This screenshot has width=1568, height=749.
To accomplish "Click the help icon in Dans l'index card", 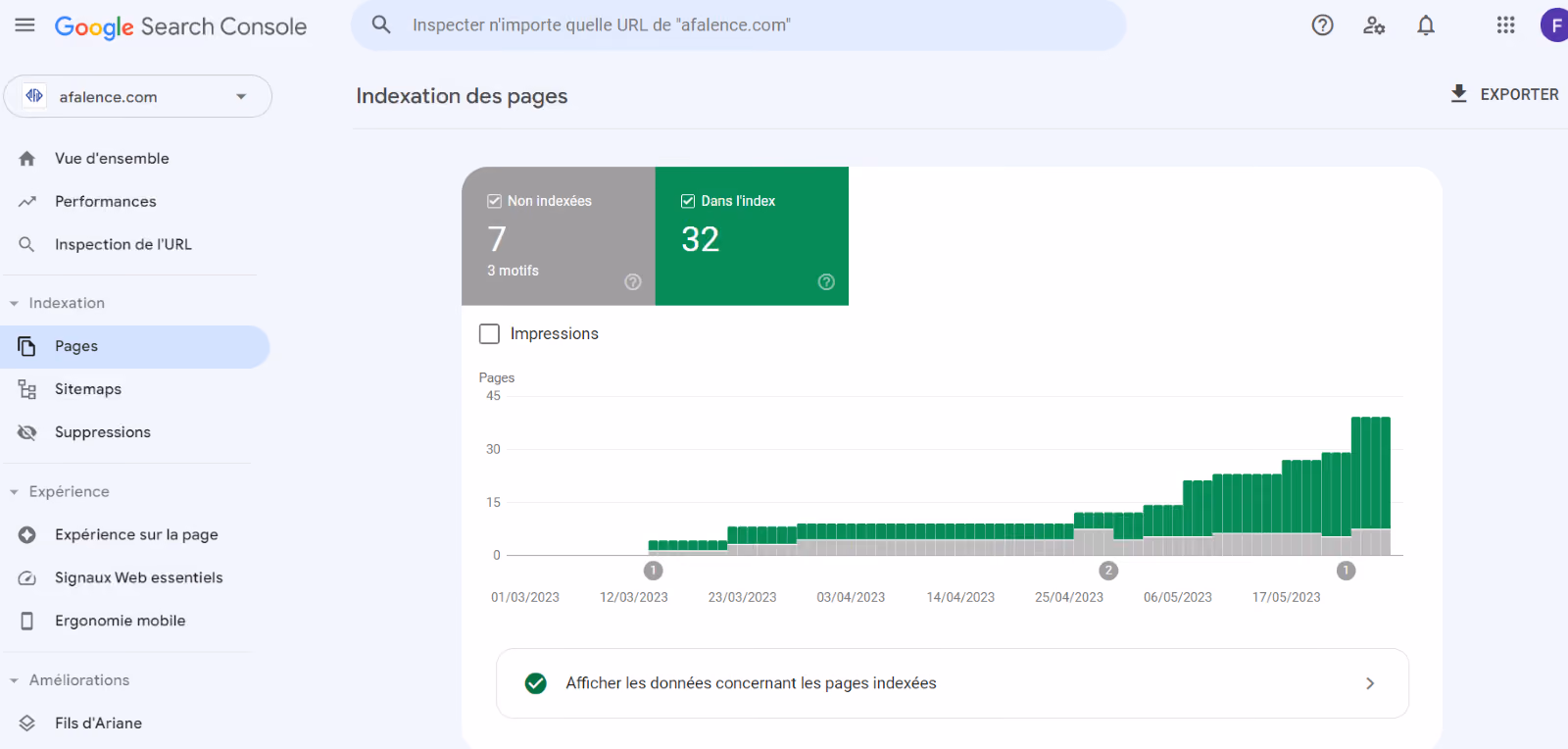I will coord(826,282).
